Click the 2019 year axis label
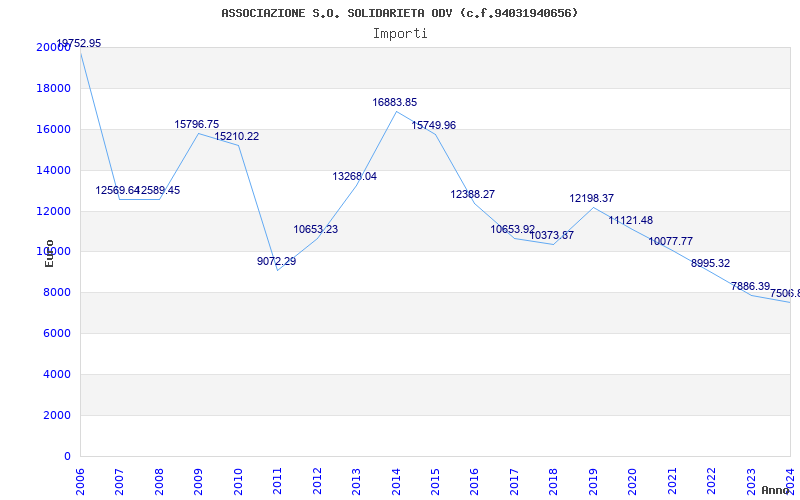800x500 pixels. (x=593, y=482)
